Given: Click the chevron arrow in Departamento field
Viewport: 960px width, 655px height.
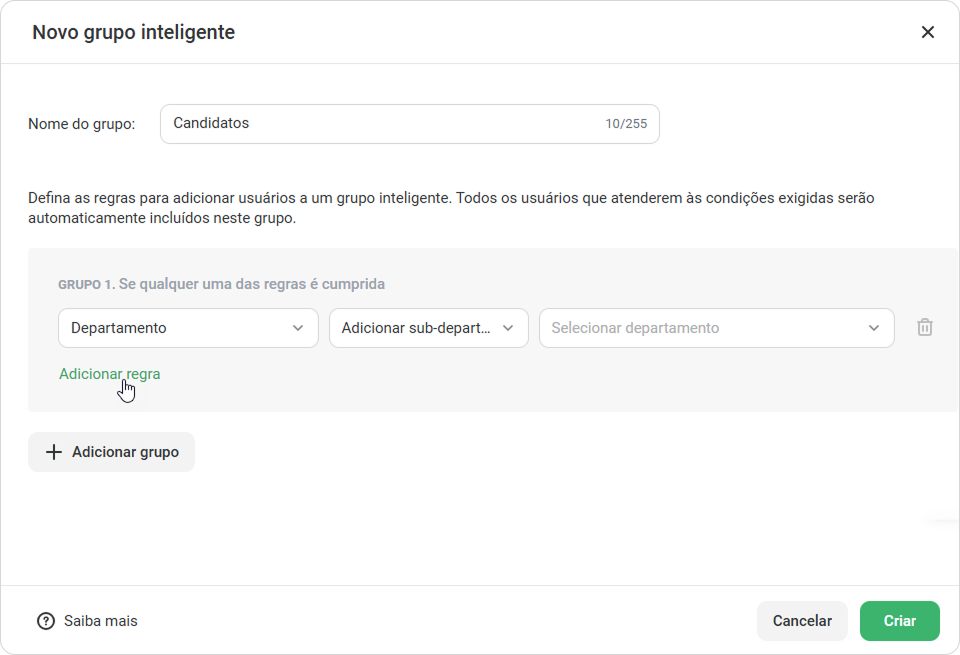Looking at the screenshot, I should coord(298,328).
